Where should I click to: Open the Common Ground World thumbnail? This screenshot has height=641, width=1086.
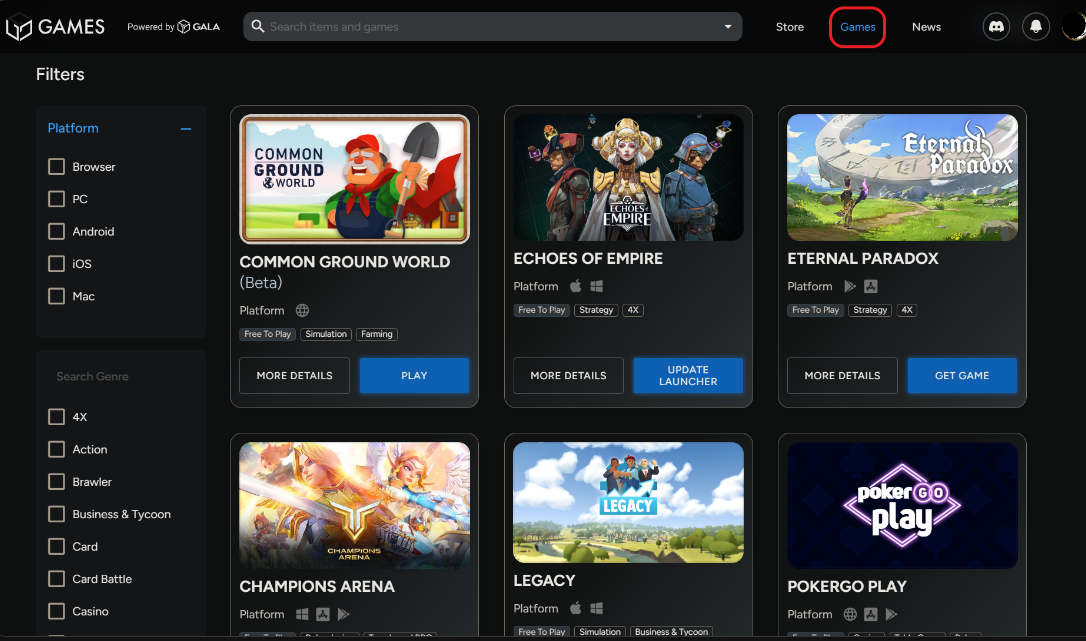[355, 179]
